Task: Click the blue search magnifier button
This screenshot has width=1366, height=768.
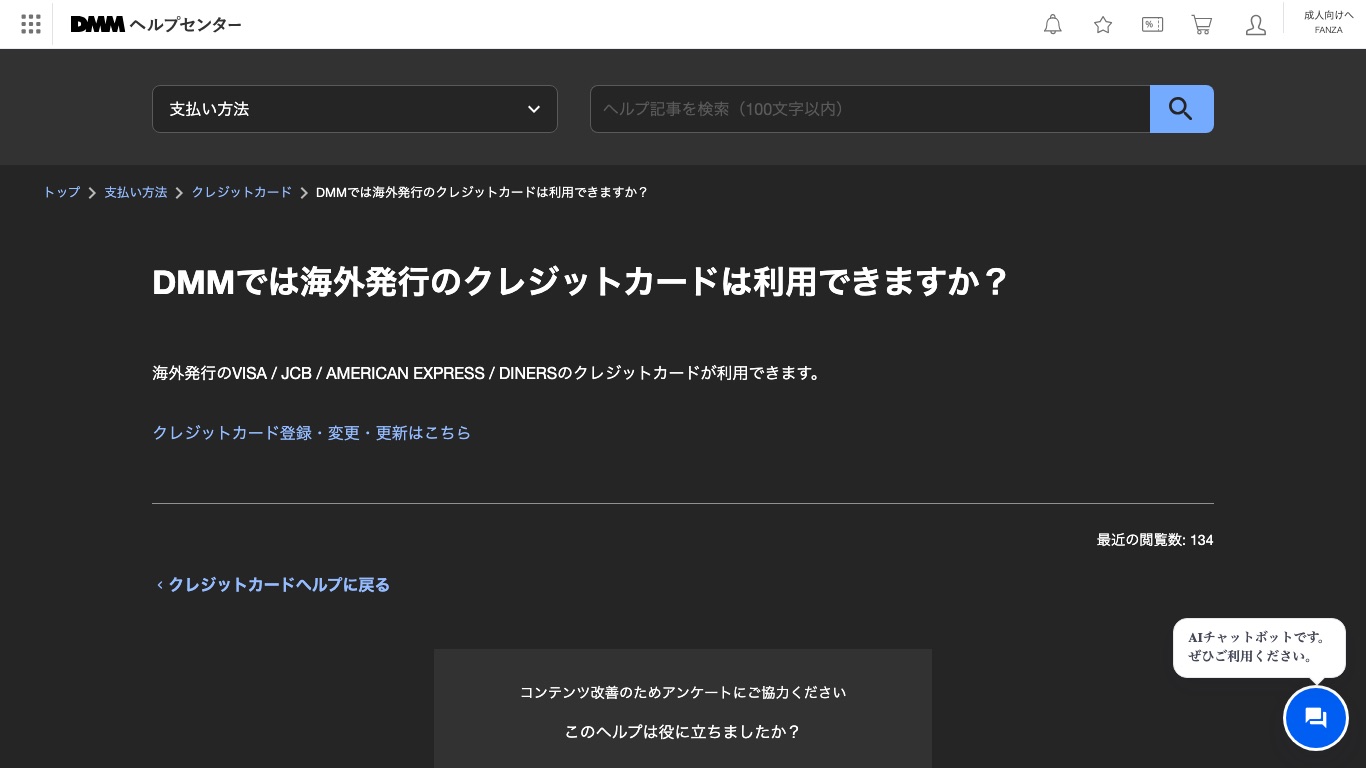Action: 1181,109
